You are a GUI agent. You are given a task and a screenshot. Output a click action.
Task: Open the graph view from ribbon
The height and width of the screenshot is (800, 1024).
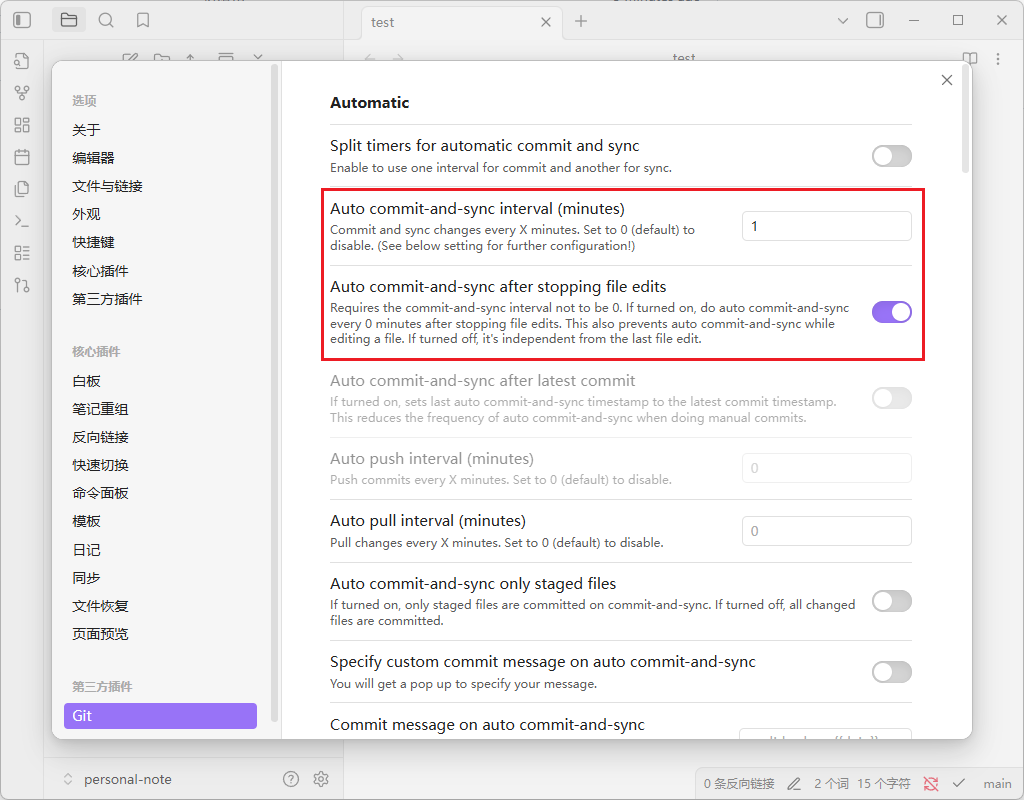pos(22,93)
